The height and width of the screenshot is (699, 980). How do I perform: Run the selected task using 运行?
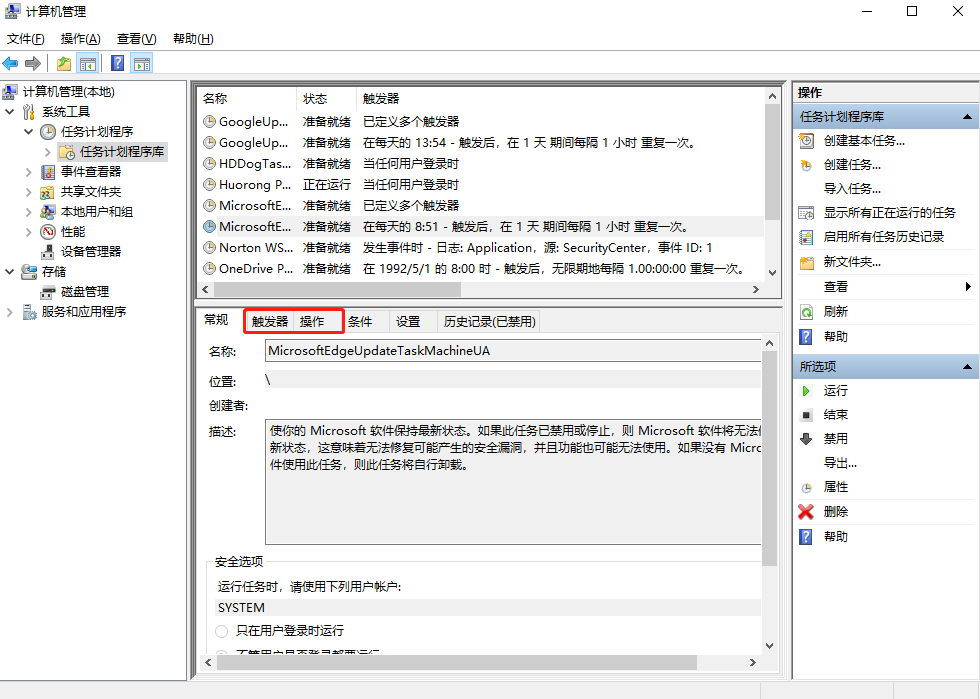(x=834, y=391)
